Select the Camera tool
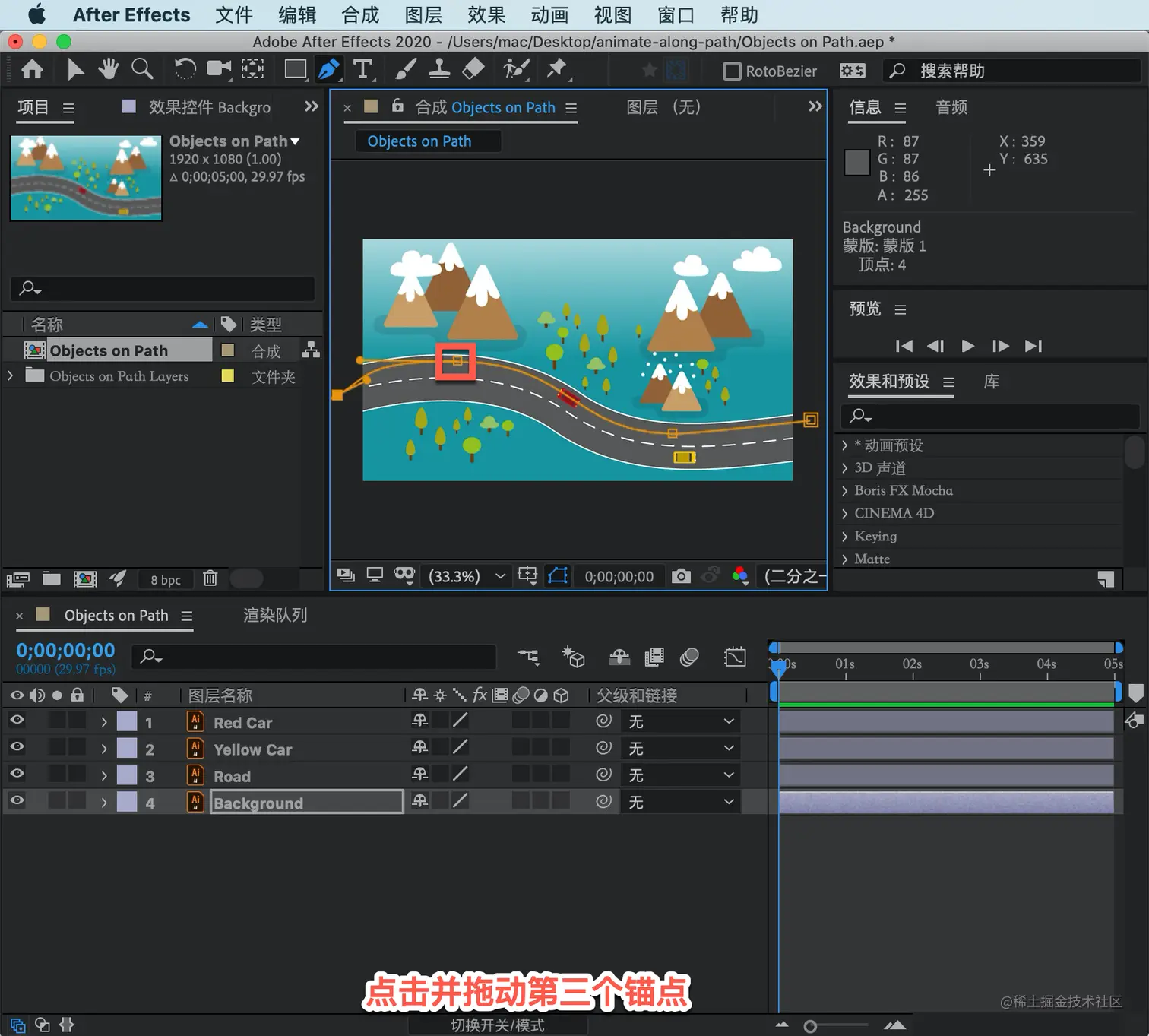The width and height of the screenshot is (1149, 1036). [x=220, y=69]
